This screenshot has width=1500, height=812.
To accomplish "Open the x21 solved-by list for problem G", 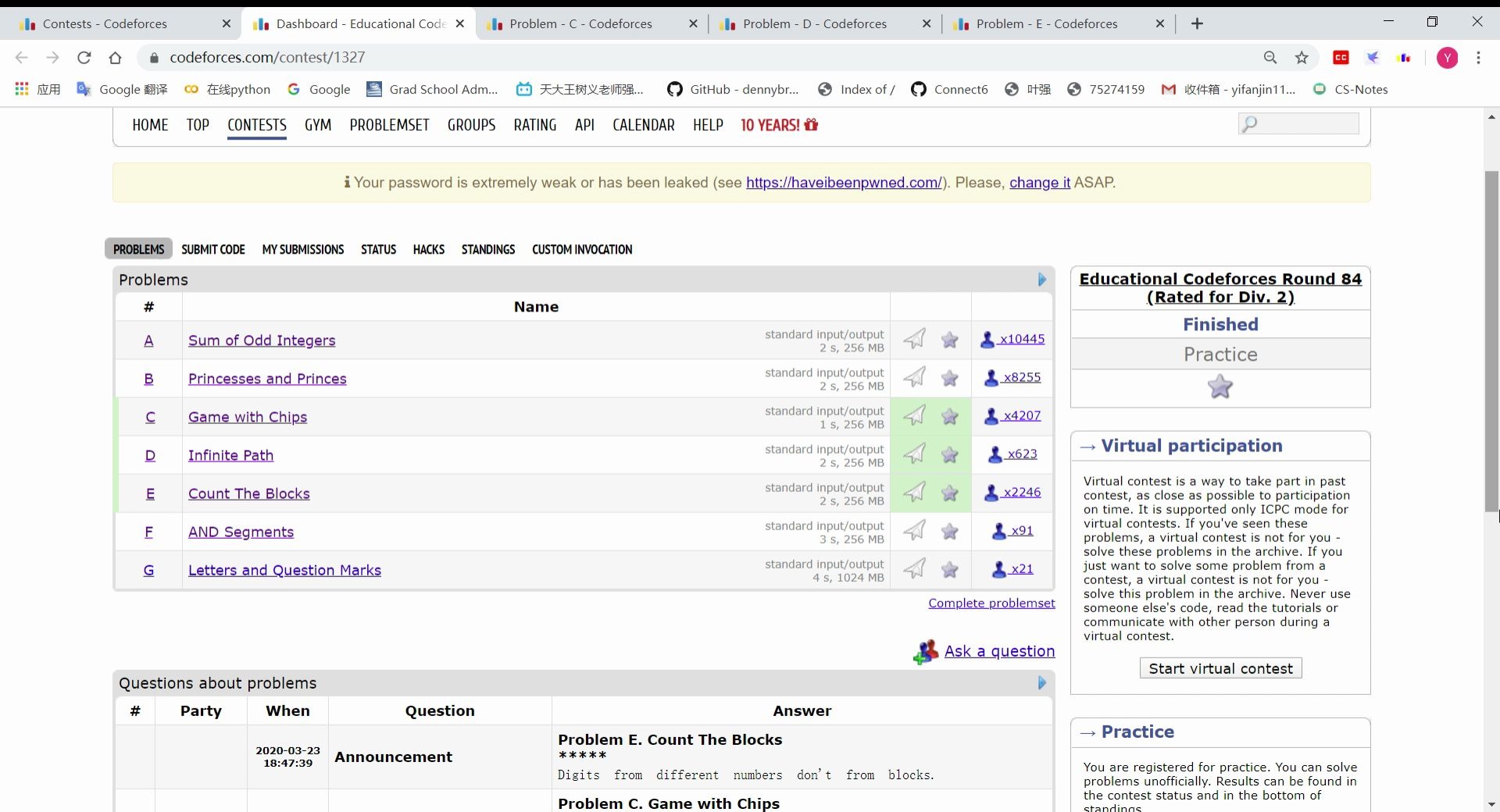I will tap(1012, 568).
